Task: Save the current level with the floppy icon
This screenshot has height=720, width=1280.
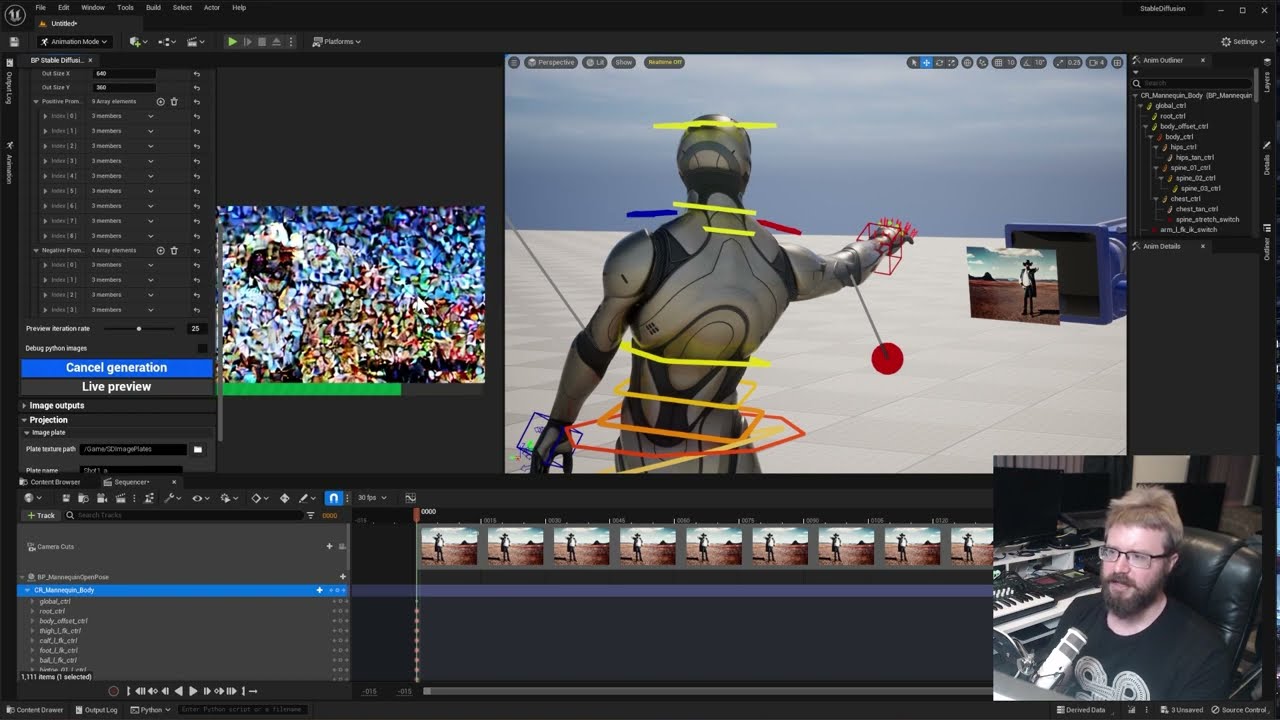Action: click(x=14, y=42)
